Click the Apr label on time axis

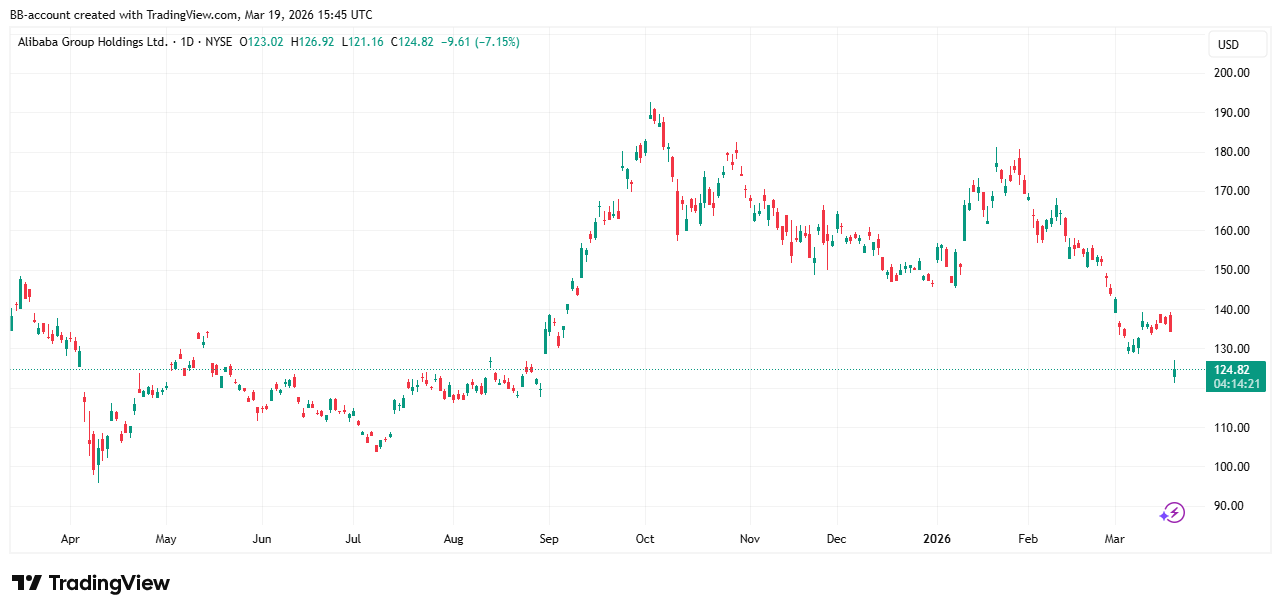click(x=70, y=539)
